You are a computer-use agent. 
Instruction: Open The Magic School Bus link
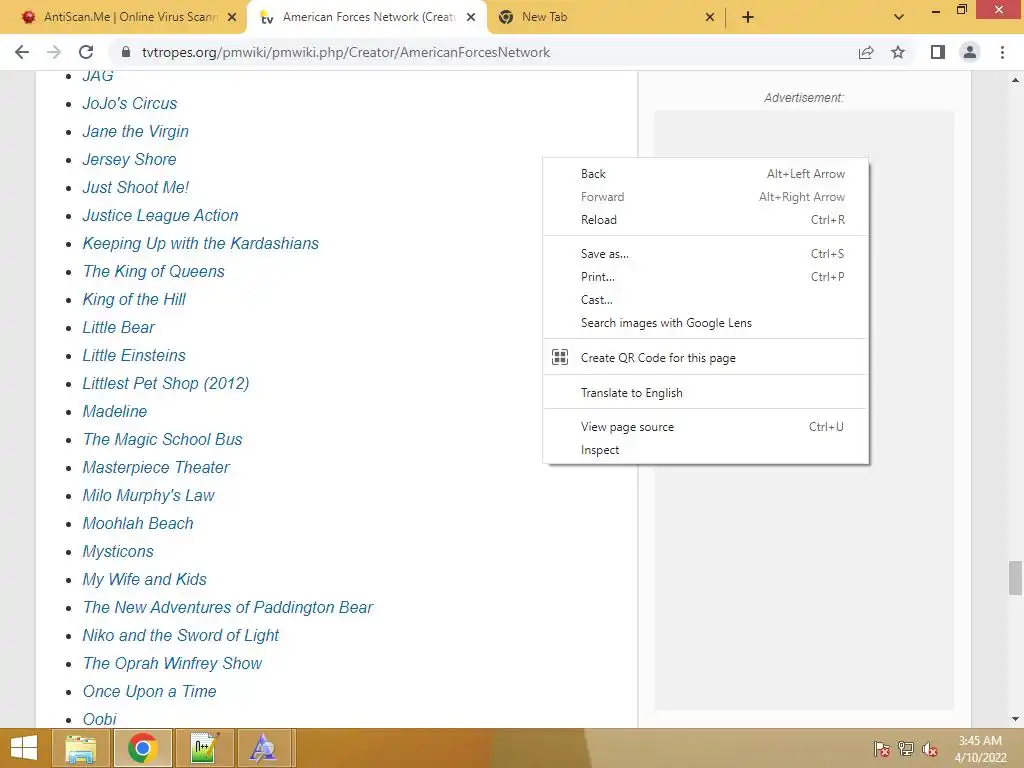coord(162,440)
